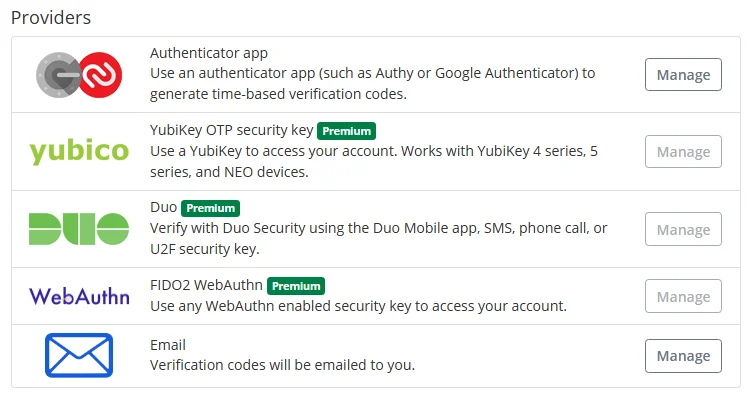Click the Duo provider title
756x400 pixels.
point(163,207)
